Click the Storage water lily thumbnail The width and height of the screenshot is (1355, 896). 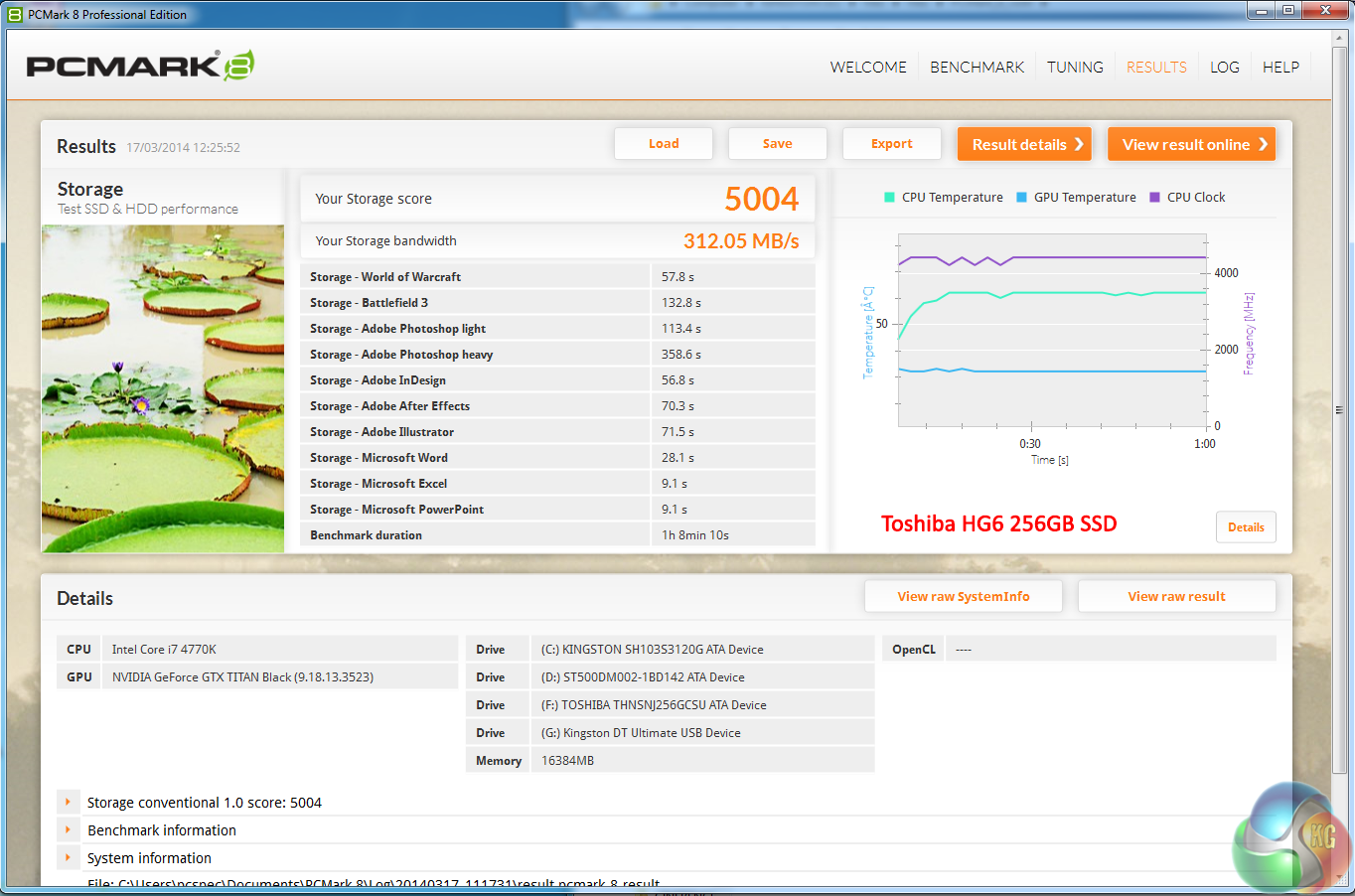tap(163, 388)
